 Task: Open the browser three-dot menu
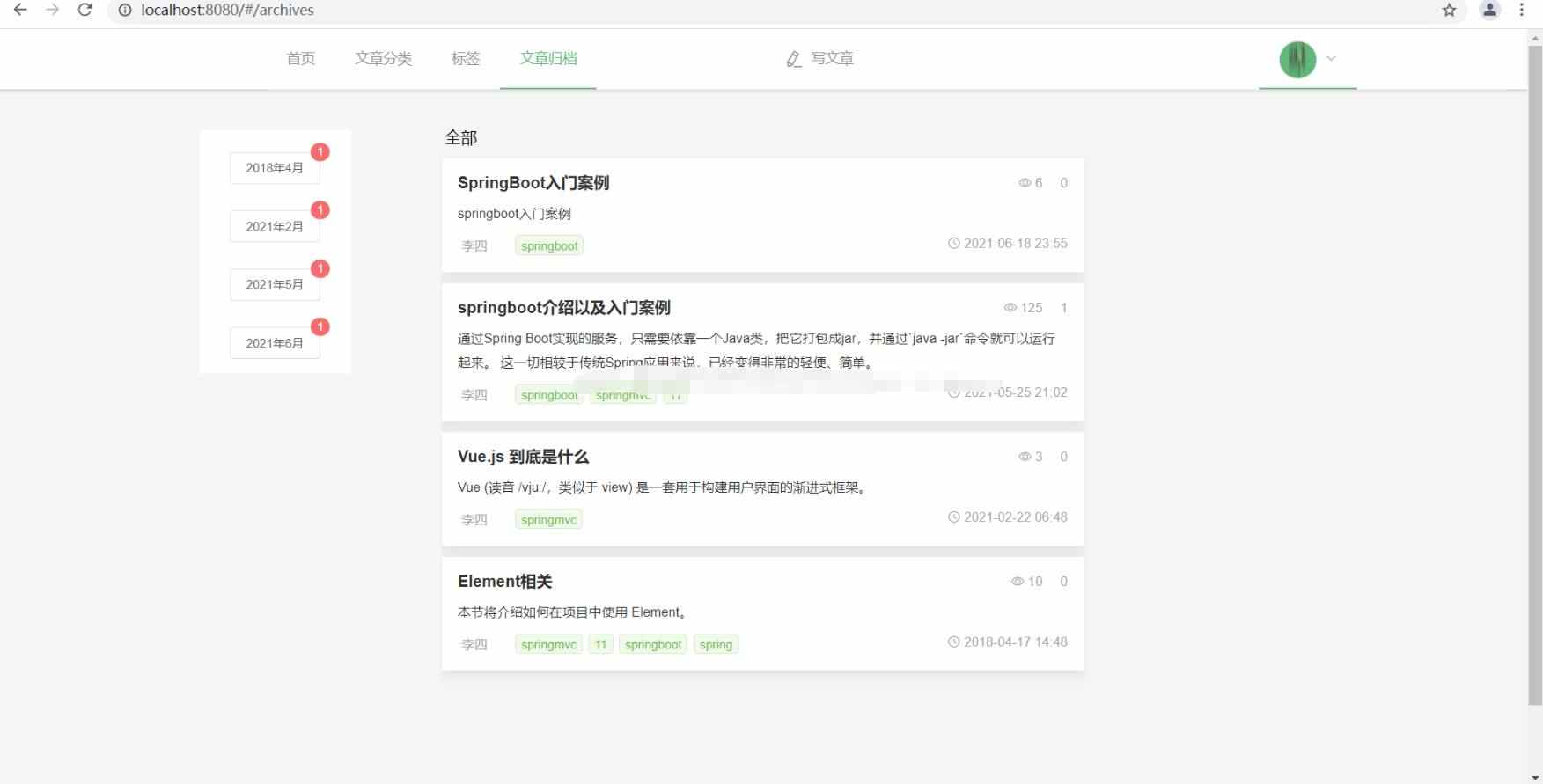(1521, 11)
